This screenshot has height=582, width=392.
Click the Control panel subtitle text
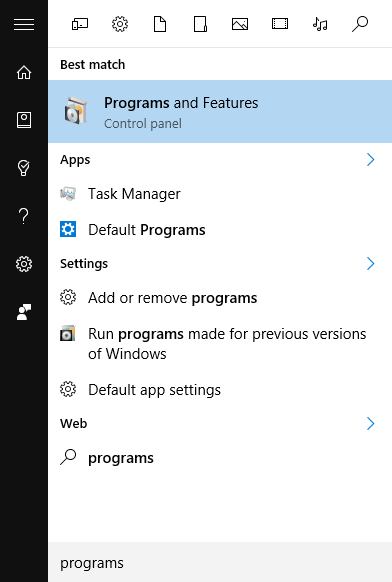pos(143,124)
